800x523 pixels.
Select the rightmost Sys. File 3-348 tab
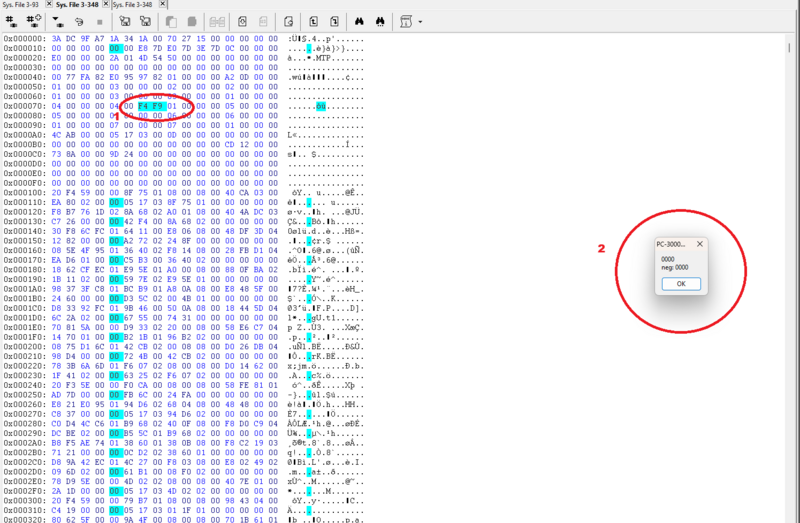pyautogui.click(x=133, y=5)
